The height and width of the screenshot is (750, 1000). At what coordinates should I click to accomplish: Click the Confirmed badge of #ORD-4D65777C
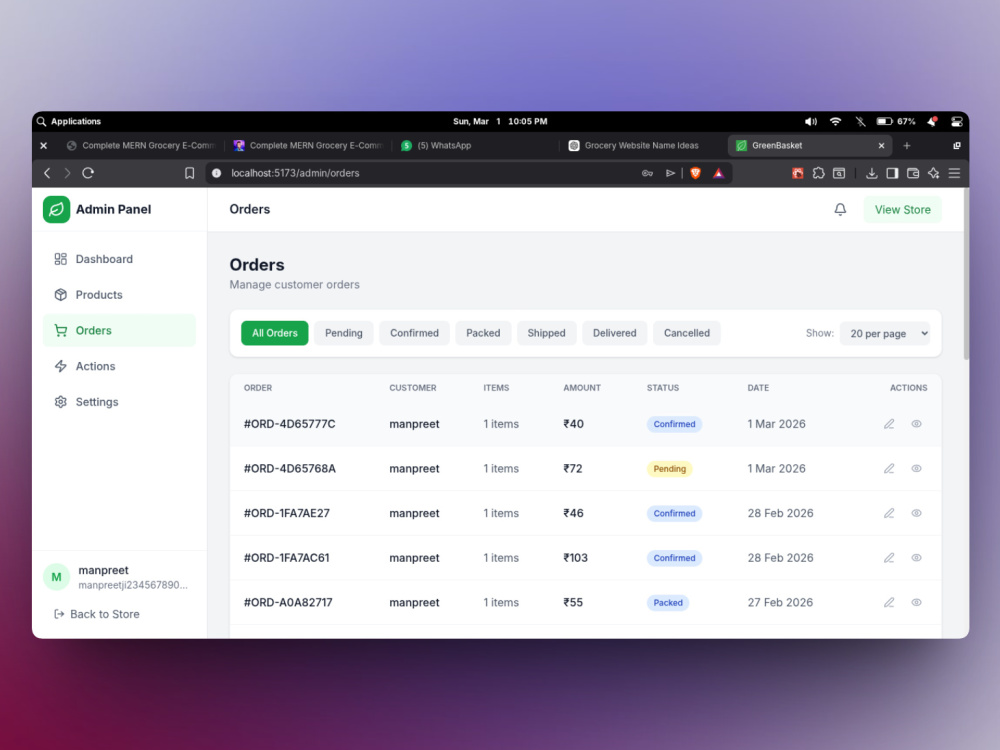tap(674, 424)
